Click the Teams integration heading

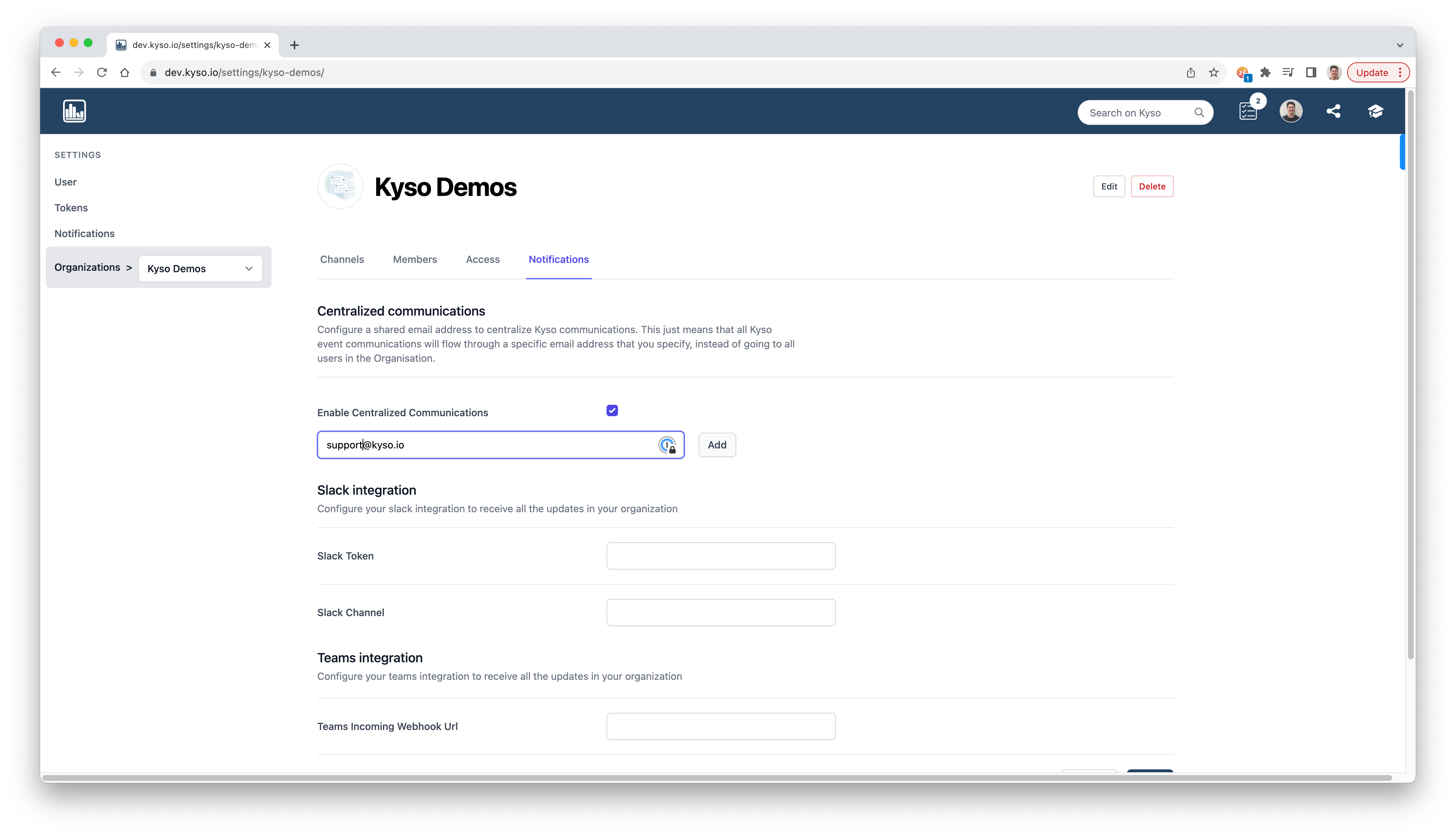370,658
